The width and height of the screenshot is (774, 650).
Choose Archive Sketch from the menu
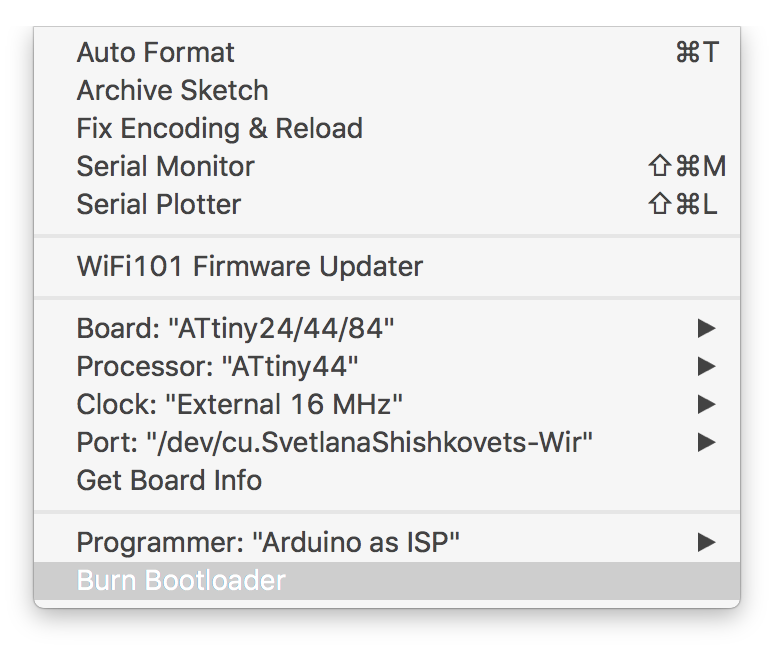tap(387, 90)
